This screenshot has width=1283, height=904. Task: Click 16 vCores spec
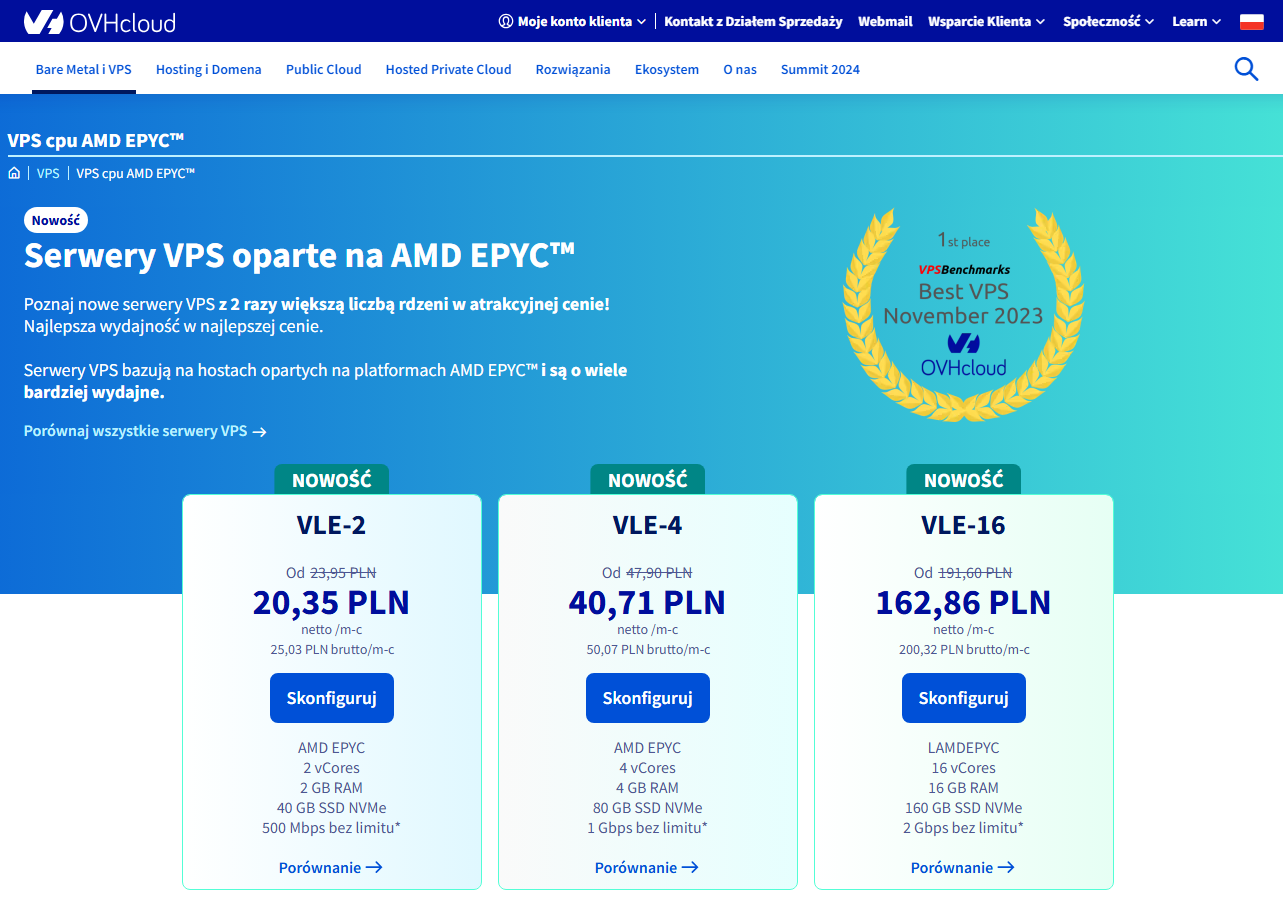pyautogui.click(x=964, y=768)
